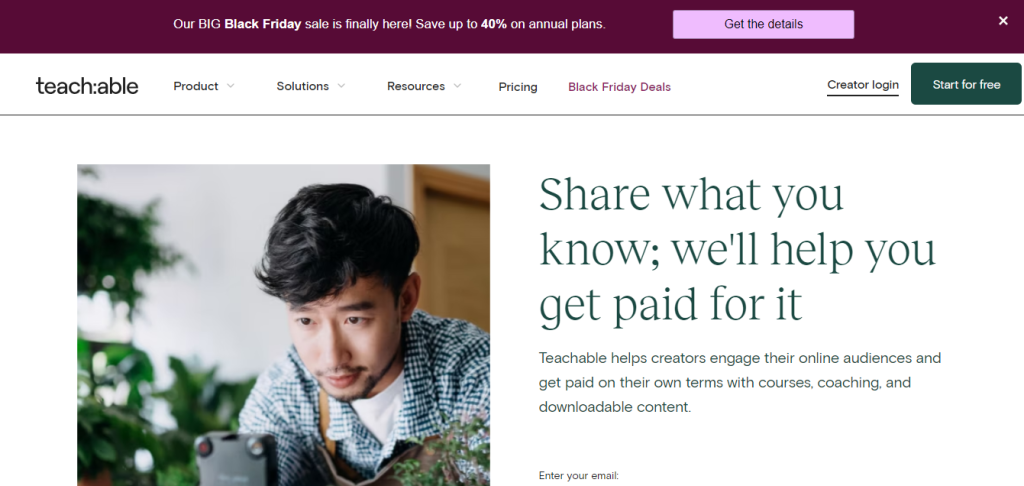This screenshot has height=486, width=1024.
Task: Click the teach:able logo
Action: click(x=87, y=86)
